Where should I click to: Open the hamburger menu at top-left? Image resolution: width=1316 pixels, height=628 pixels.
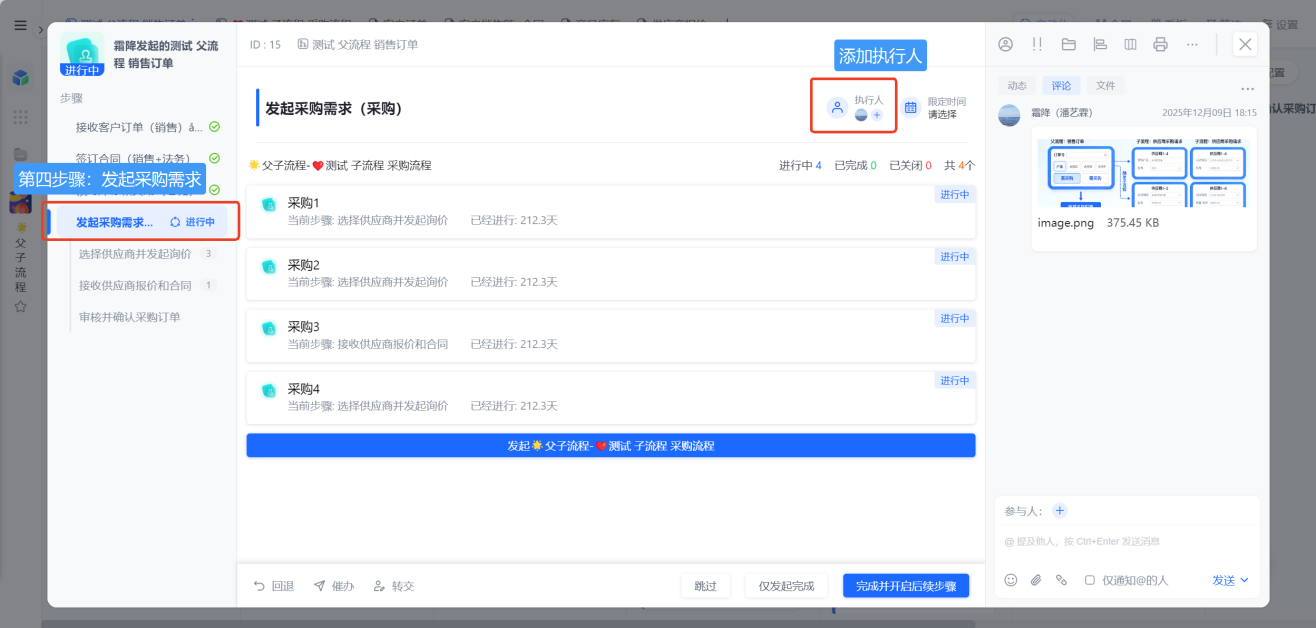point(20,26)
